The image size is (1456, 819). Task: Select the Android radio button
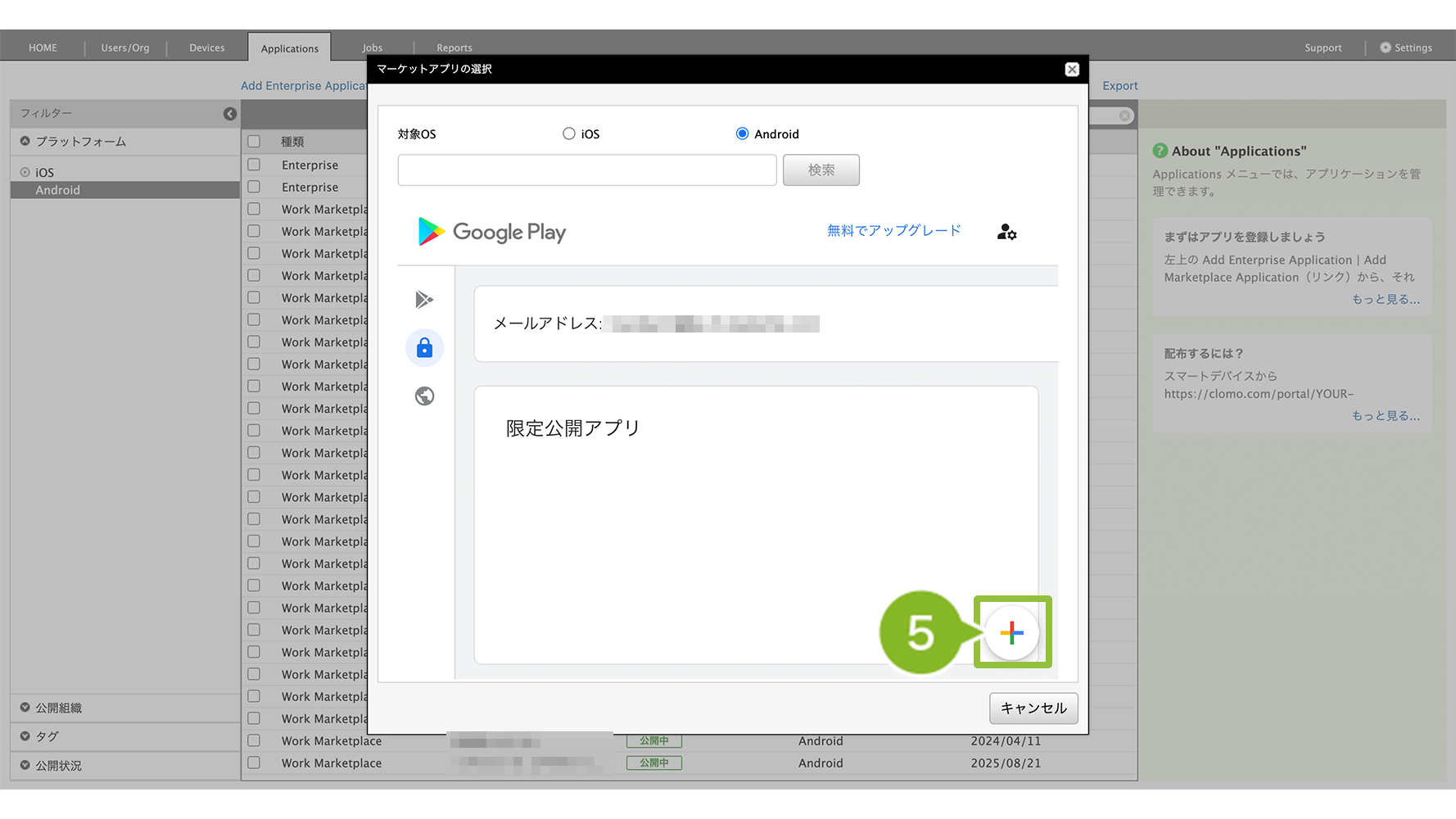click(742, 133)
